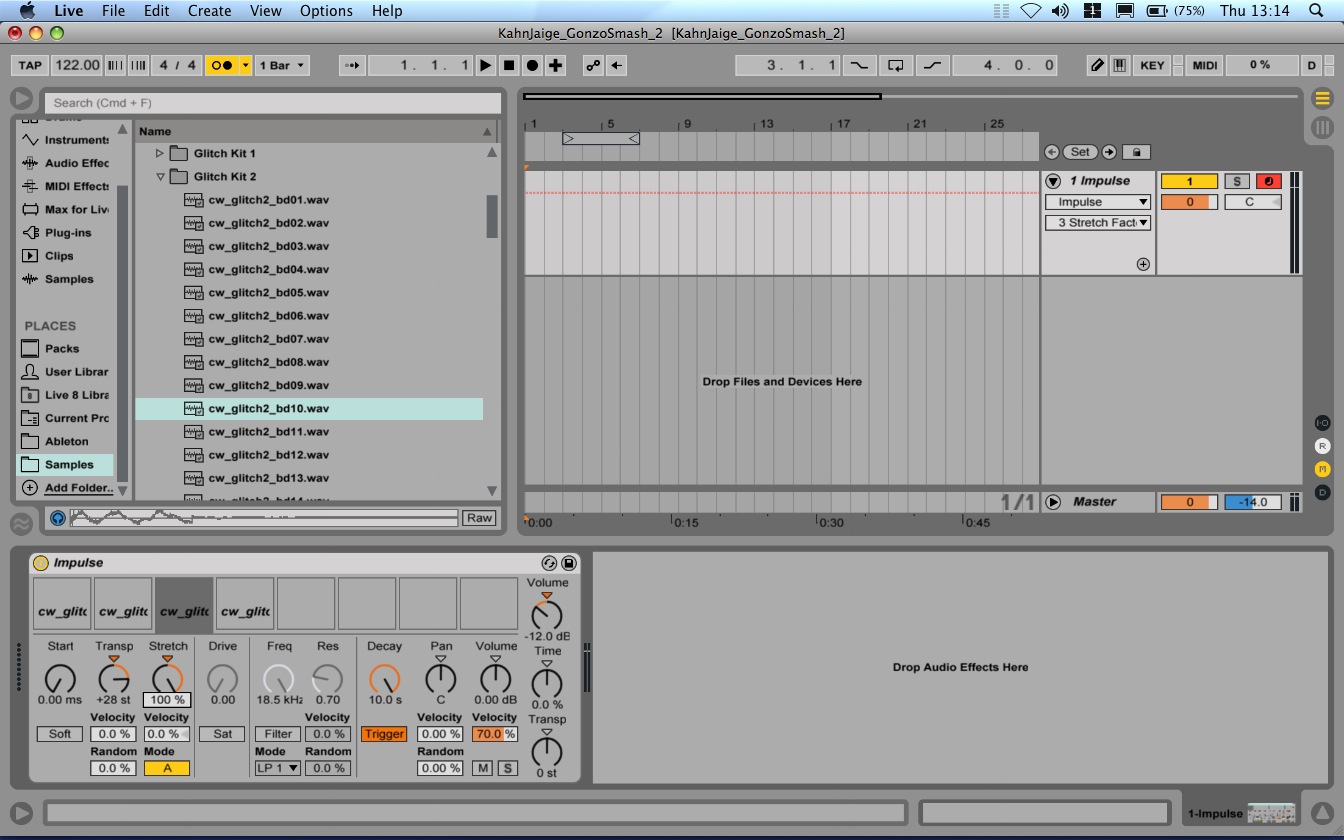Open the LP 1 filter mode dropdown
This screenshot has width=1344, height=840.
[x=277, y=768]
